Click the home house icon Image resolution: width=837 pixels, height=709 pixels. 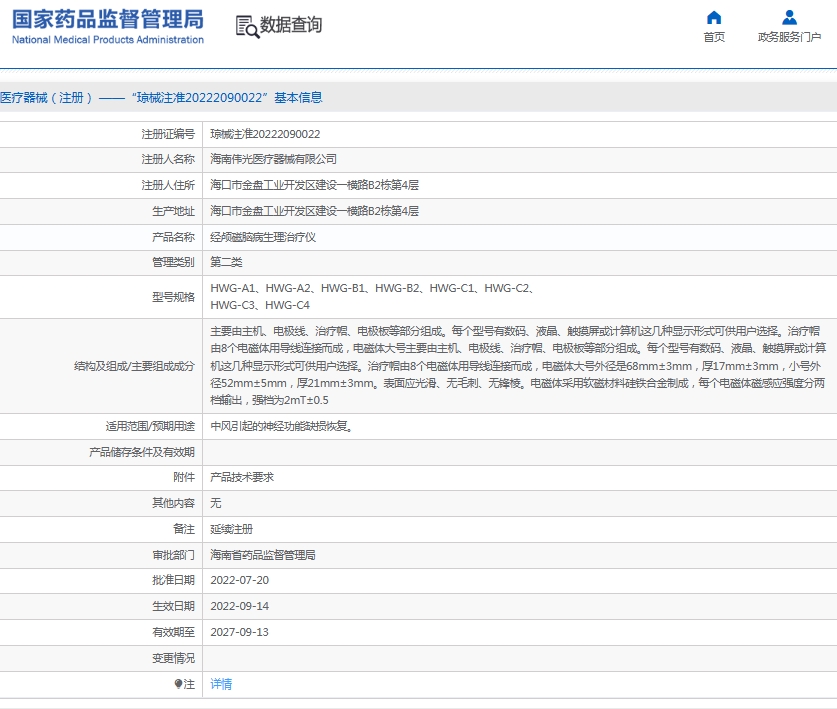[714, 18]
